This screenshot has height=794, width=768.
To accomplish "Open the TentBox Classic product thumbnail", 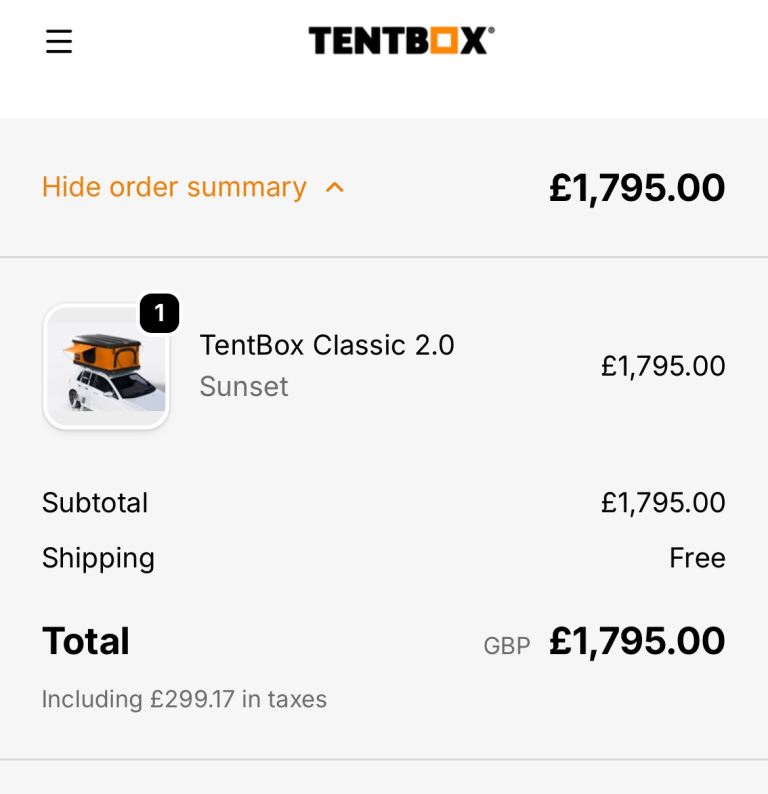I will click(x=106, y=367).
